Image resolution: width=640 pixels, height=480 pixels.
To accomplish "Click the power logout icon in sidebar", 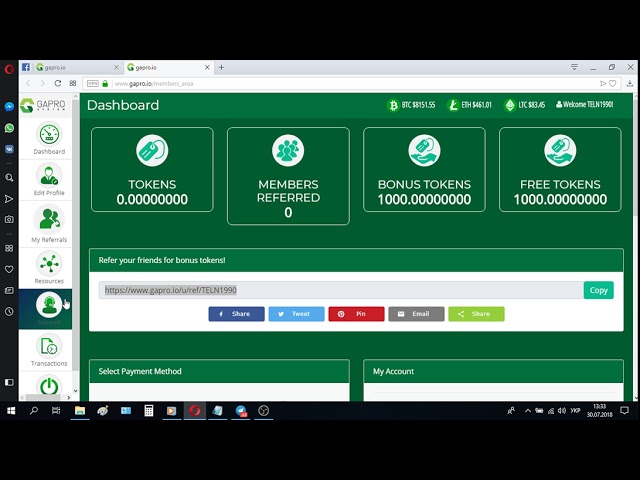I will coord(49,386).
